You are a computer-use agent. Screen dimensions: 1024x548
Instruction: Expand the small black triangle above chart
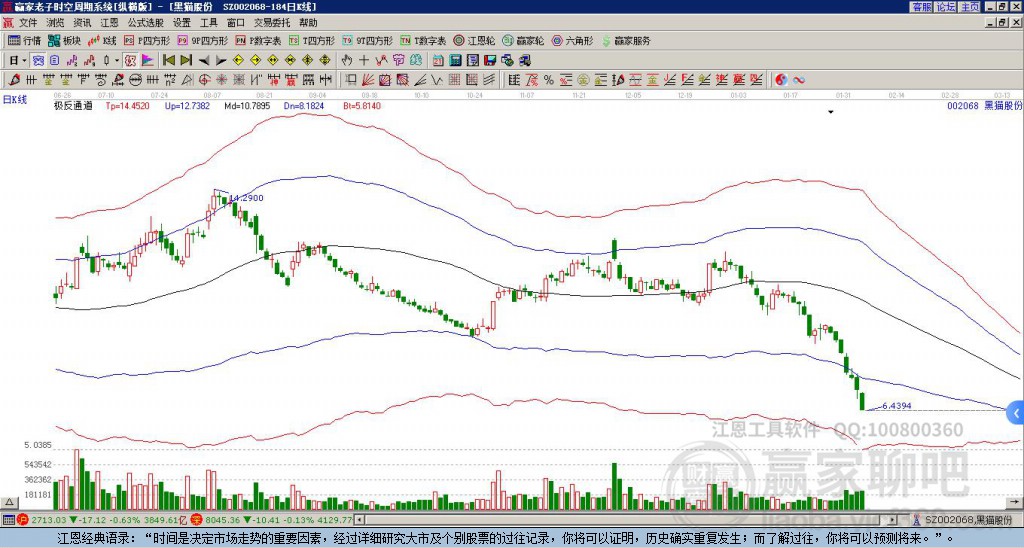[x=830, y=112]
